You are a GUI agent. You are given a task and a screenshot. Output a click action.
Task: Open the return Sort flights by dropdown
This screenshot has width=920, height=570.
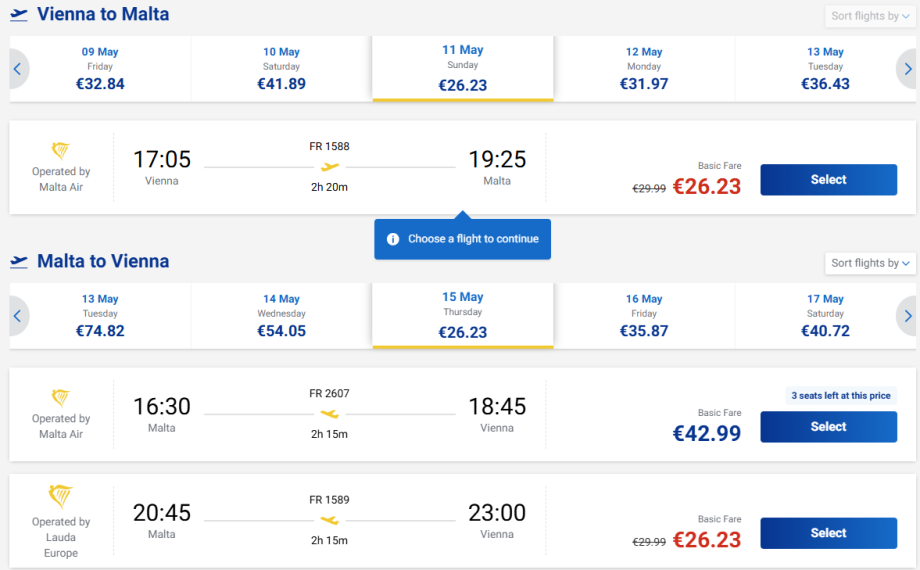(x=871, y=263)
